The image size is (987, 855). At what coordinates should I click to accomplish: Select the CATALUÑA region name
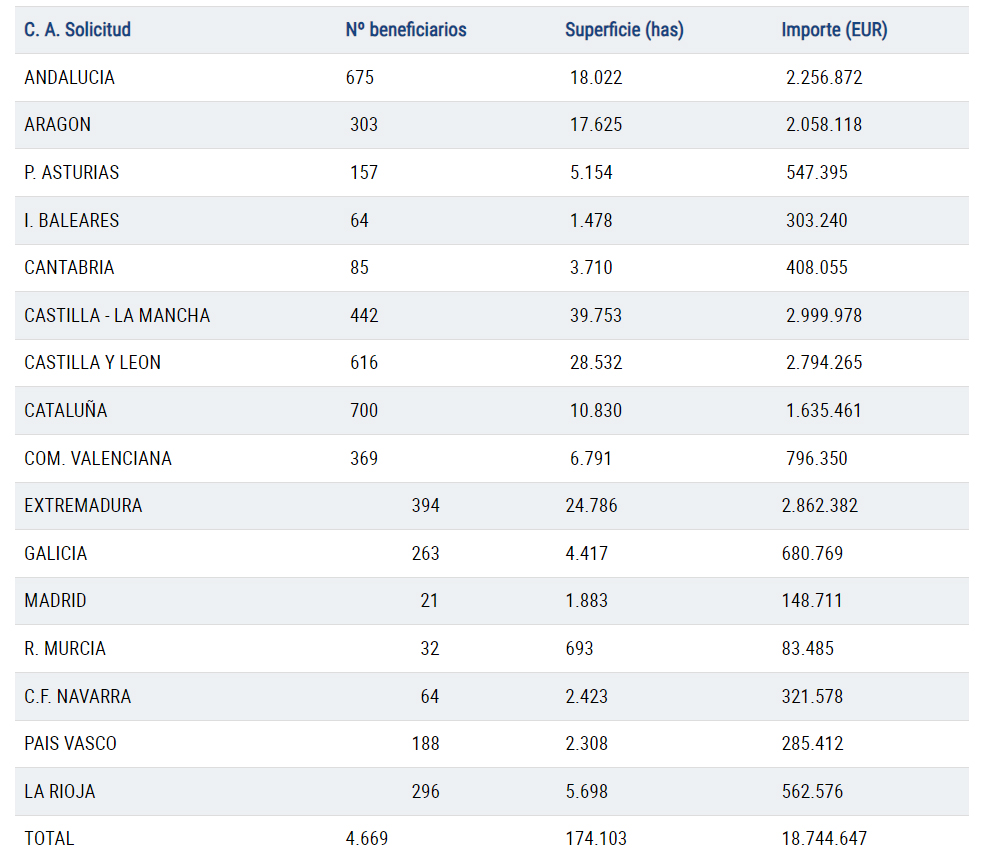pos(65,411)
